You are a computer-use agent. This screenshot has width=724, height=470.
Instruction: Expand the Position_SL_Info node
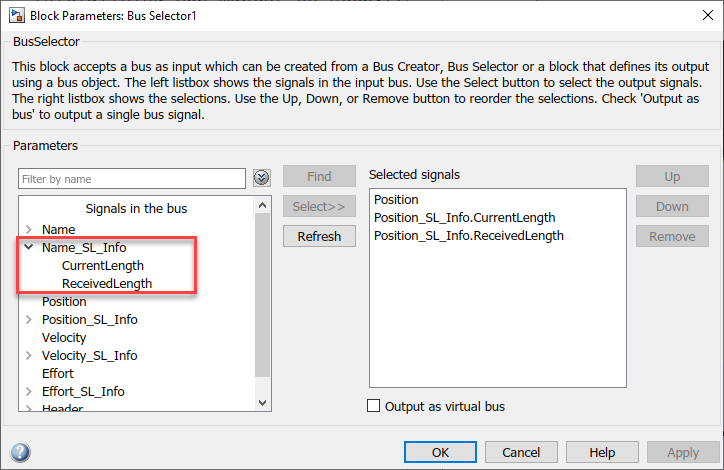29,319
